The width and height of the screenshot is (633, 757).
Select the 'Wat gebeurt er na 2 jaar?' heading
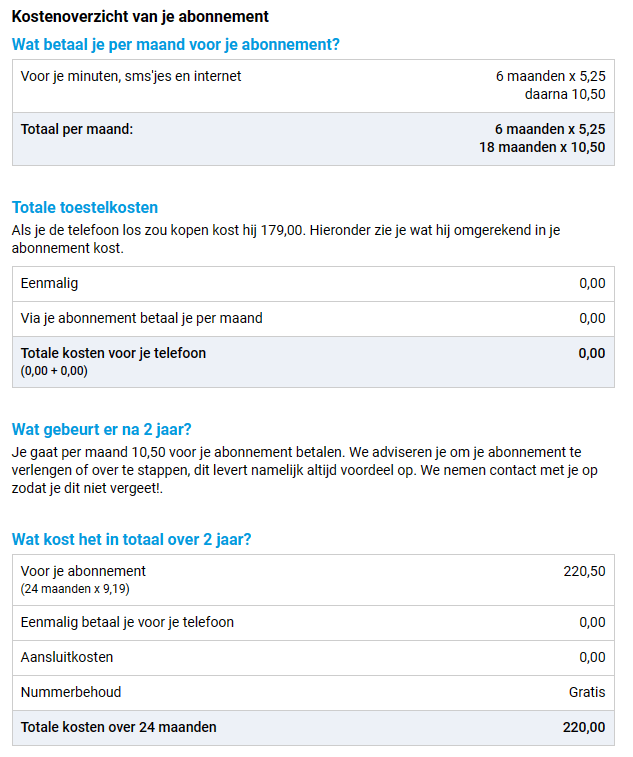click(x=102, y=430)
